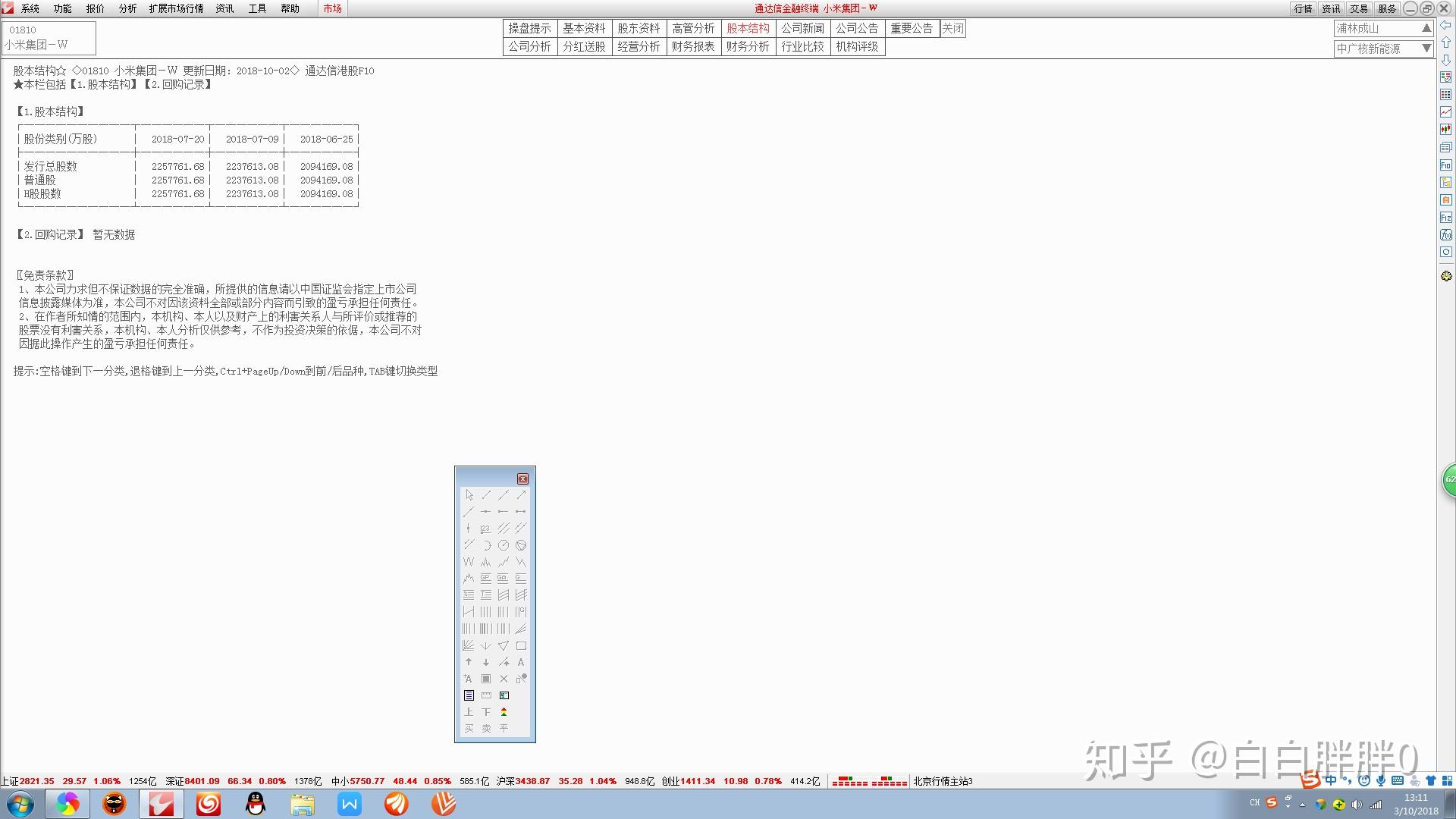Open the QQ penguin taskbar icon
Image resolution: width=1456 pixels, height=819 pixels.
pos(256,804)
